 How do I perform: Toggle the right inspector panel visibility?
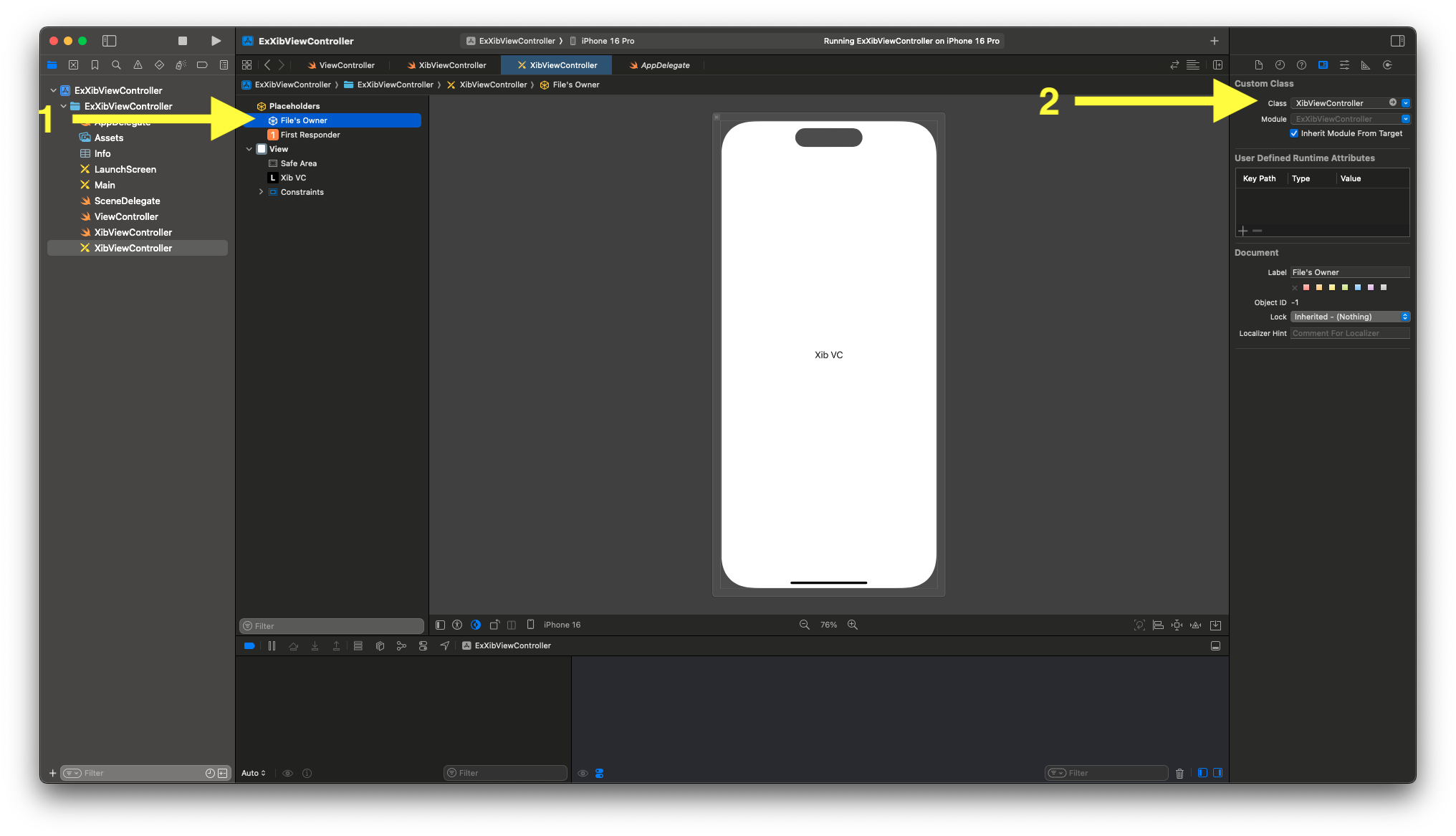tap(1397, 41)
